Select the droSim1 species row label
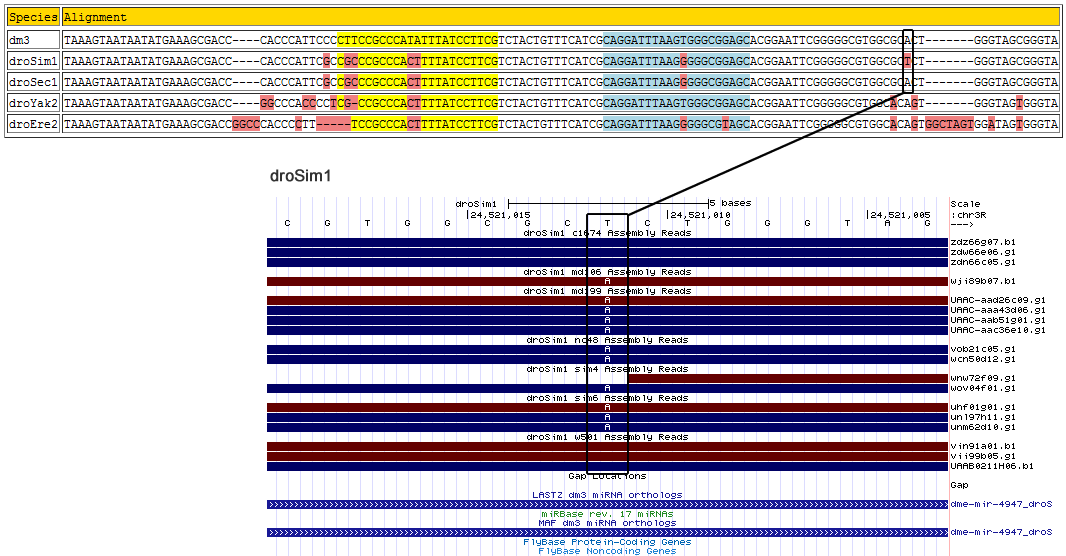Viewport: 1066px width, 556px height. (30, 61)
